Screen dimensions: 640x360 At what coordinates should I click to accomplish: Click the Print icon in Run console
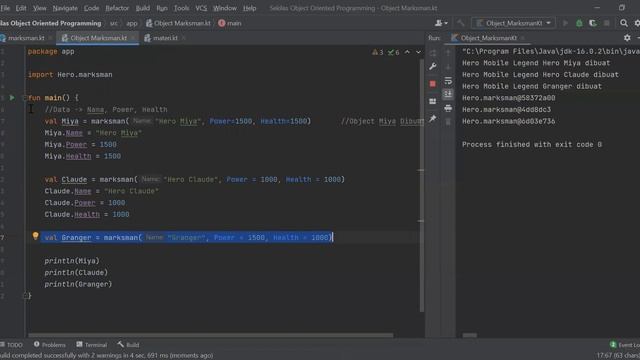(448, 108)
